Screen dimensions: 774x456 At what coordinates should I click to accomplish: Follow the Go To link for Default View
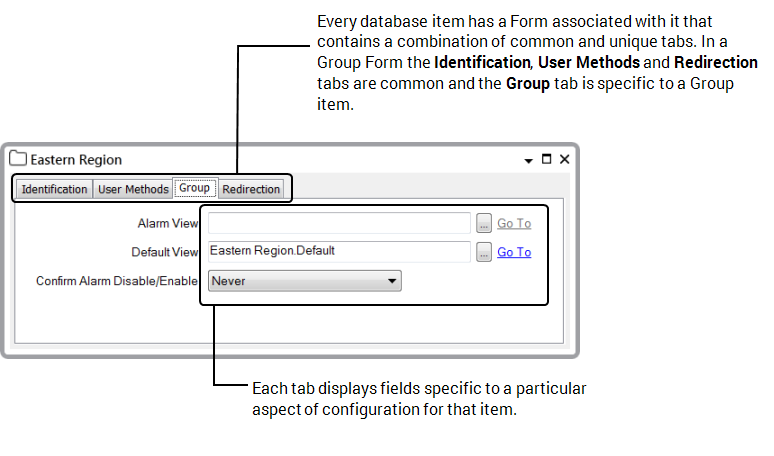(514, 252)
